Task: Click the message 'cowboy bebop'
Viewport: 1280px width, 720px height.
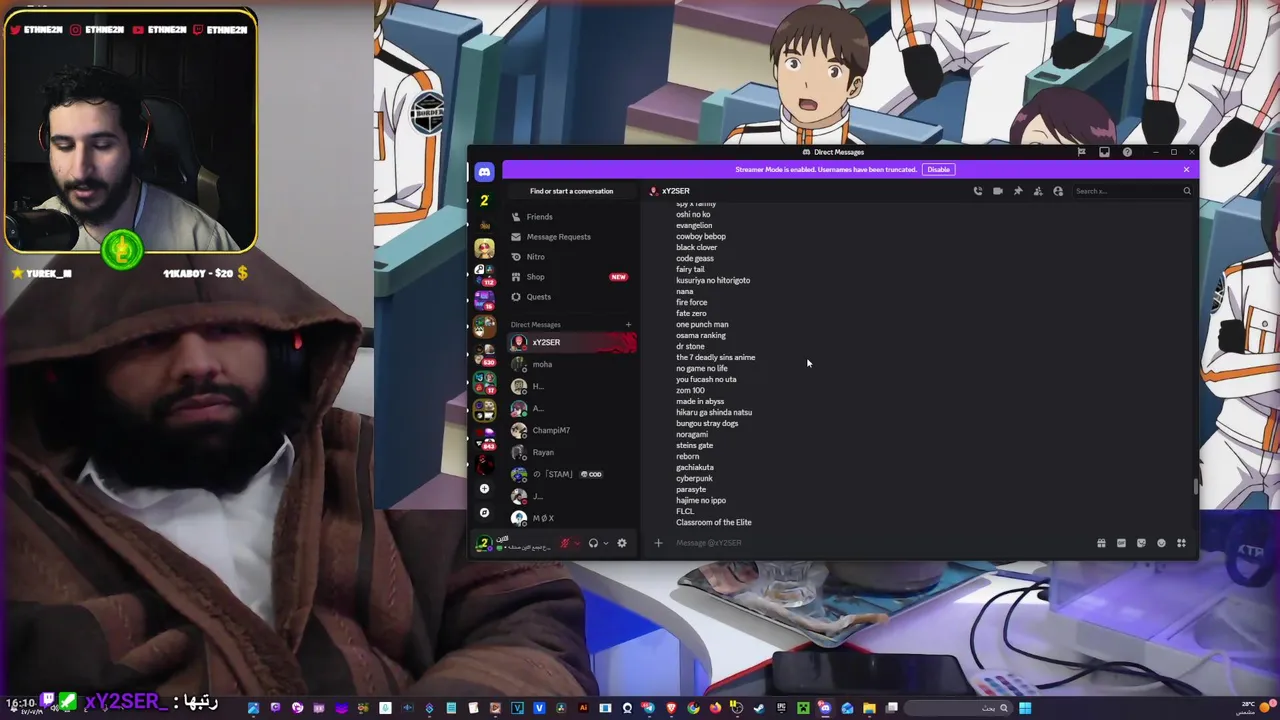Action: pyautogui.click(x=701, y=236)
